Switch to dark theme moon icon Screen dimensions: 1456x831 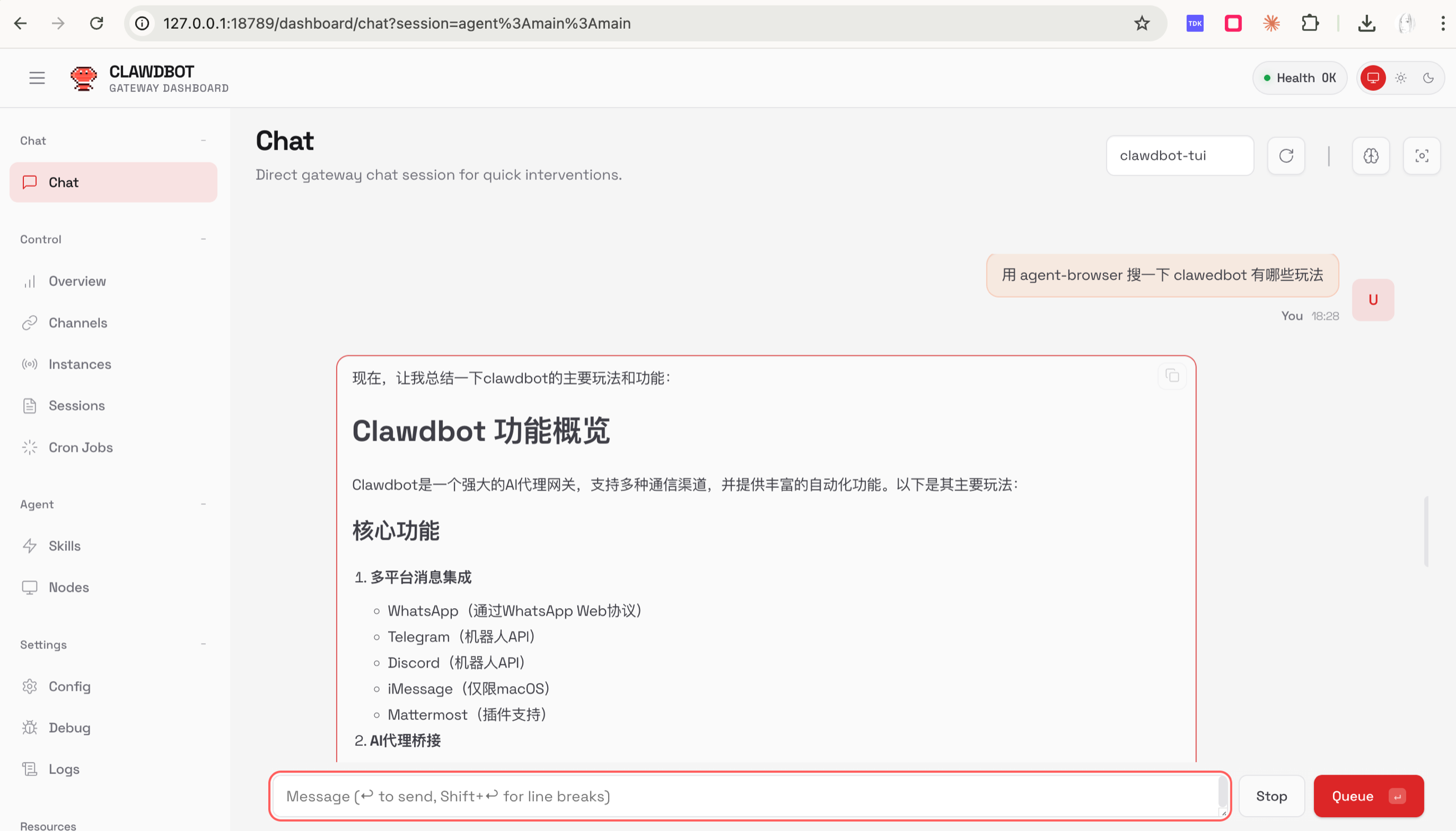click(1428, 78)
